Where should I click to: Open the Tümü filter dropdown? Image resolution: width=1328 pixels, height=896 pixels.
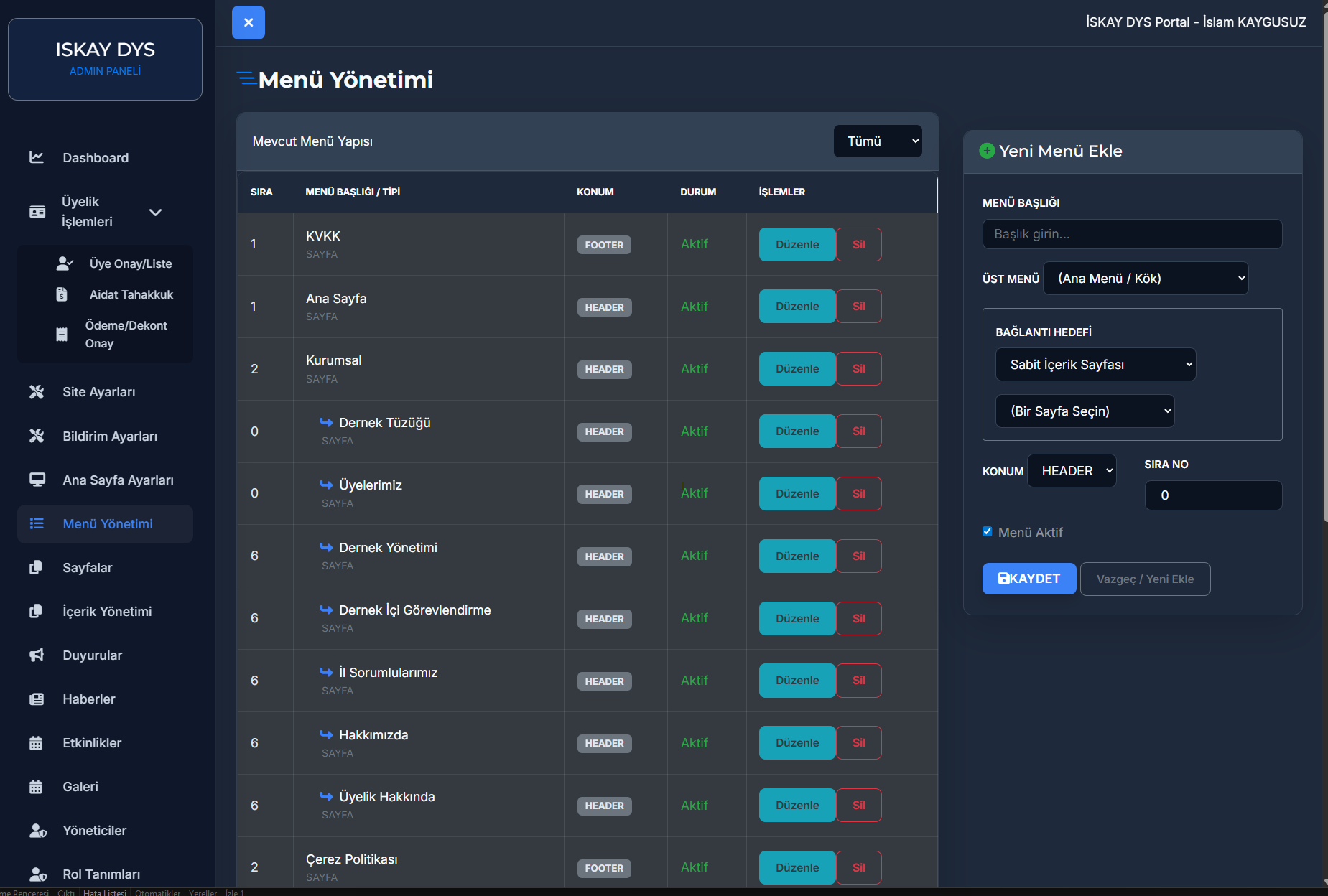click(878, 141)
